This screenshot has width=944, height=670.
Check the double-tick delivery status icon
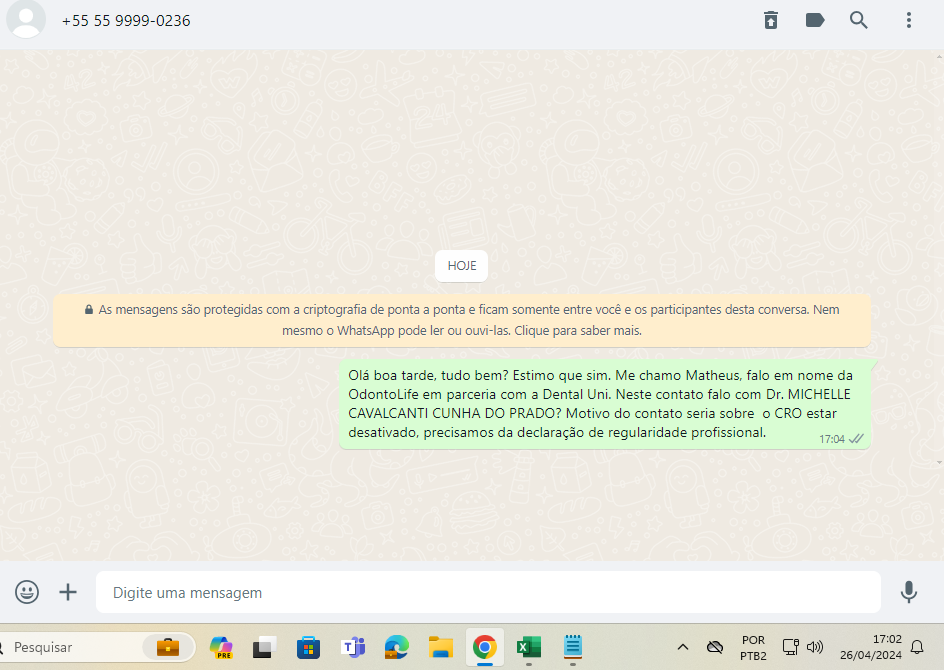856,439
